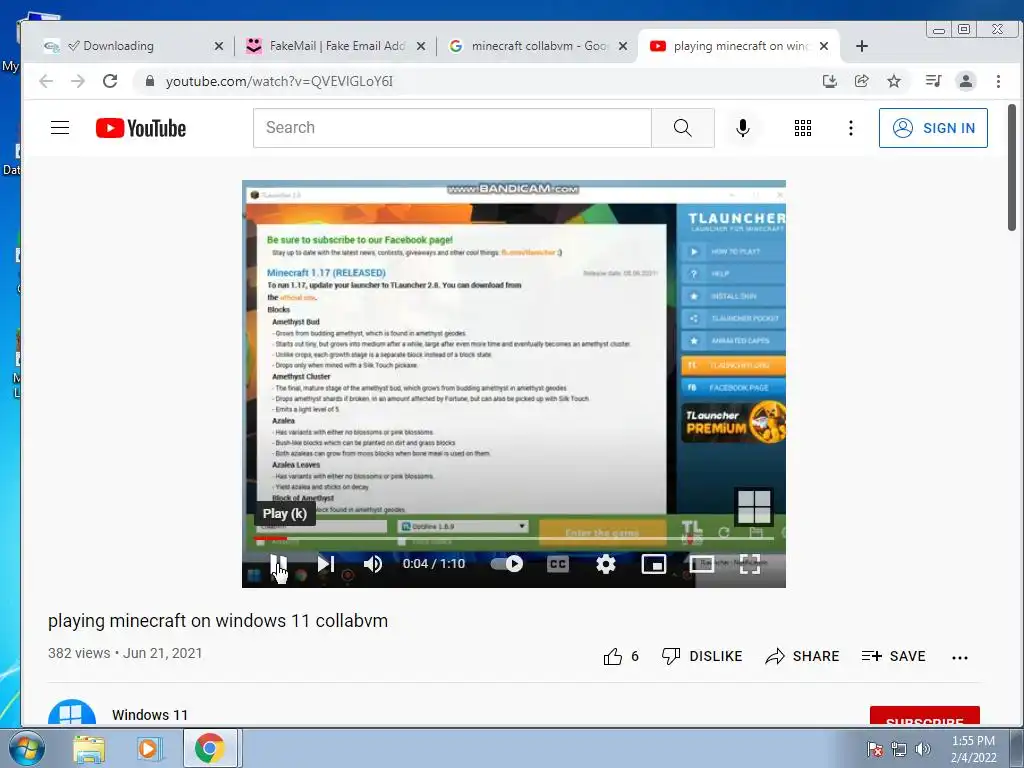
Task: Switch to theater mode
Action: [x=702, y=564]
